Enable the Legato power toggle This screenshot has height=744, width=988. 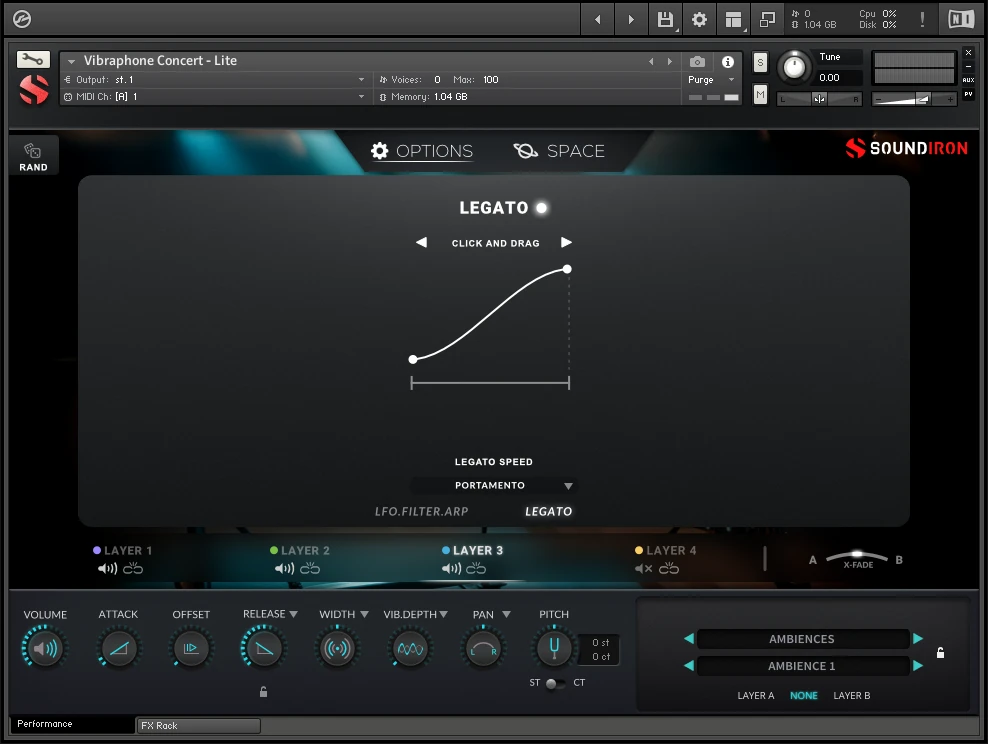tap(541, 208)
